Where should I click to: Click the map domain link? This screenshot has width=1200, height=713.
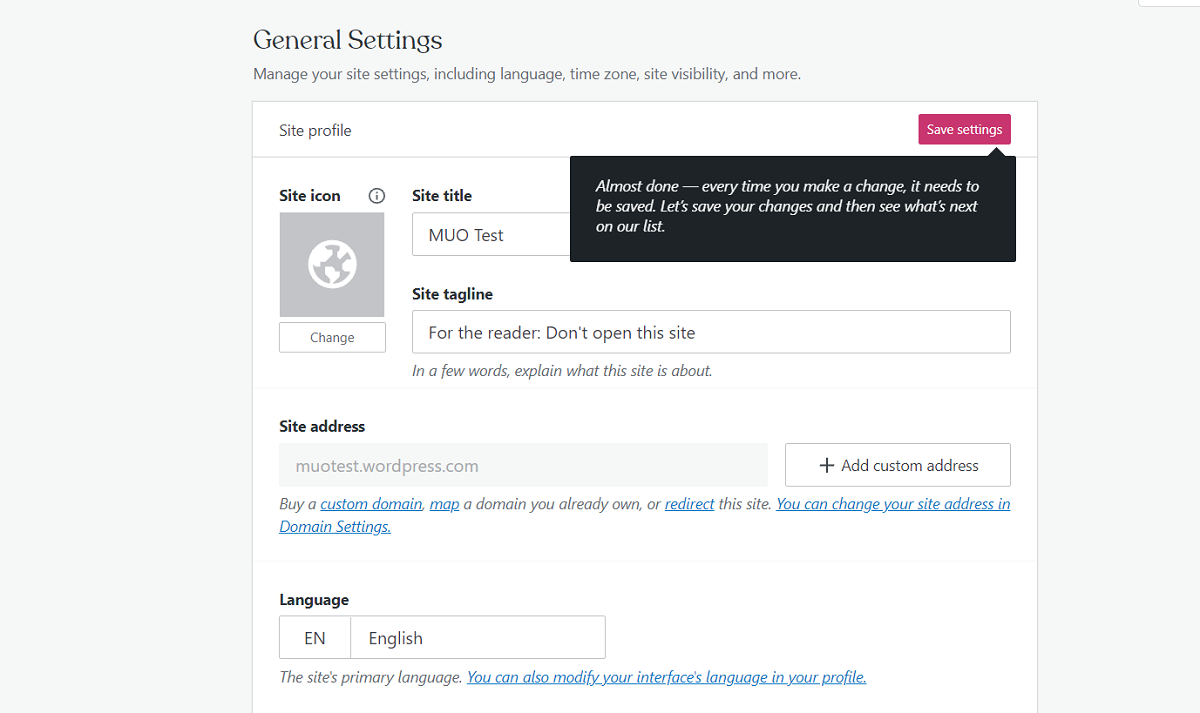tap(444, 503)
